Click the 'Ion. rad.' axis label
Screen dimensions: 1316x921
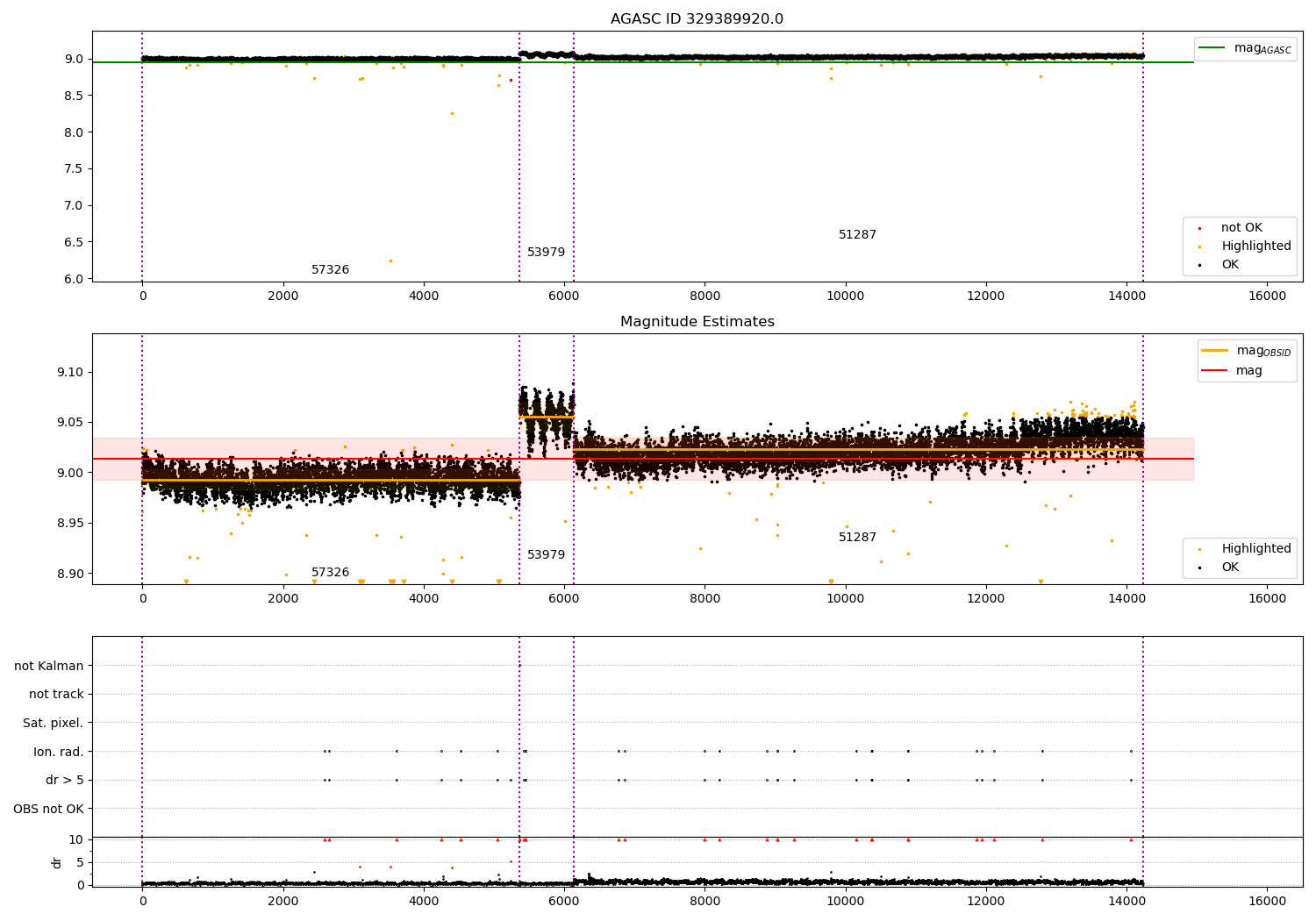point(59,753)
